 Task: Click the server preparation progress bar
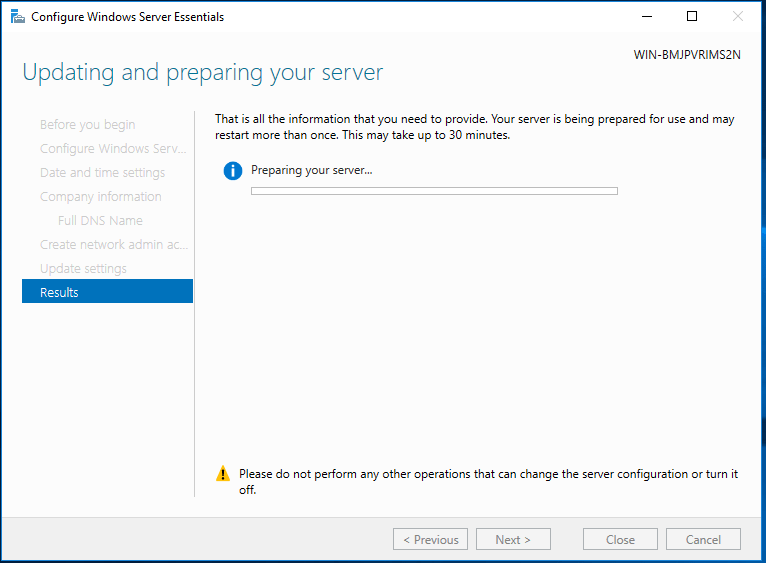point(434,191)
